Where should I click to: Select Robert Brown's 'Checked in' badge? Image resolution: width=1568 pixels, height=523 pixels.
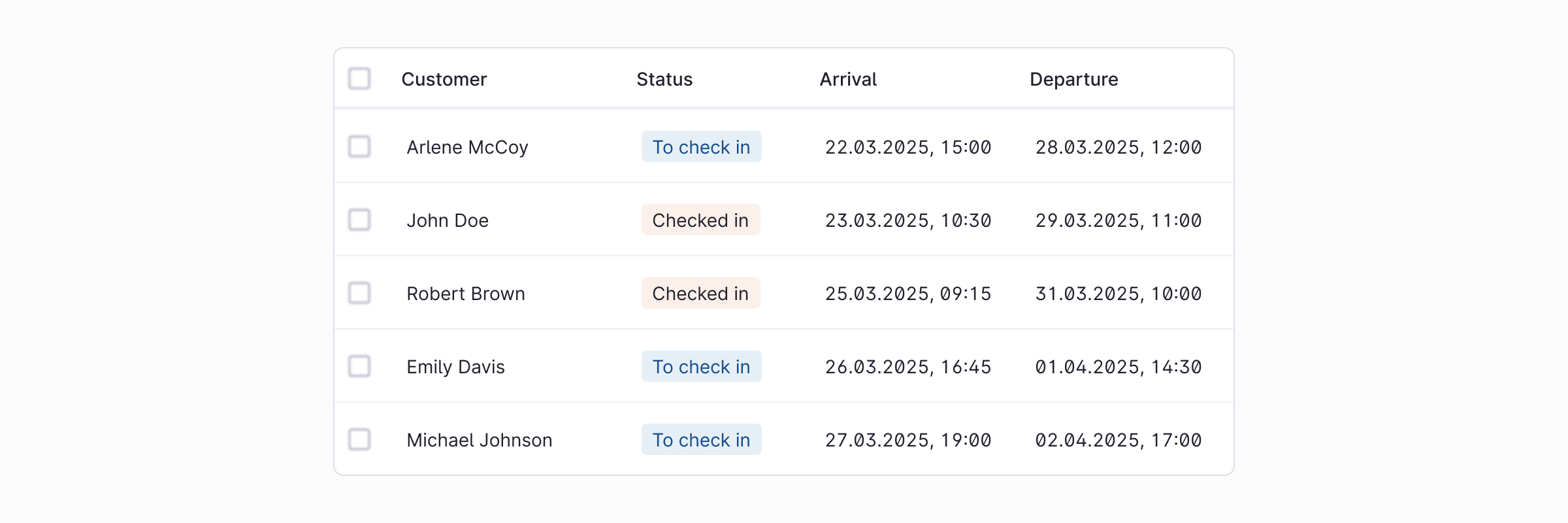[700, 293]
